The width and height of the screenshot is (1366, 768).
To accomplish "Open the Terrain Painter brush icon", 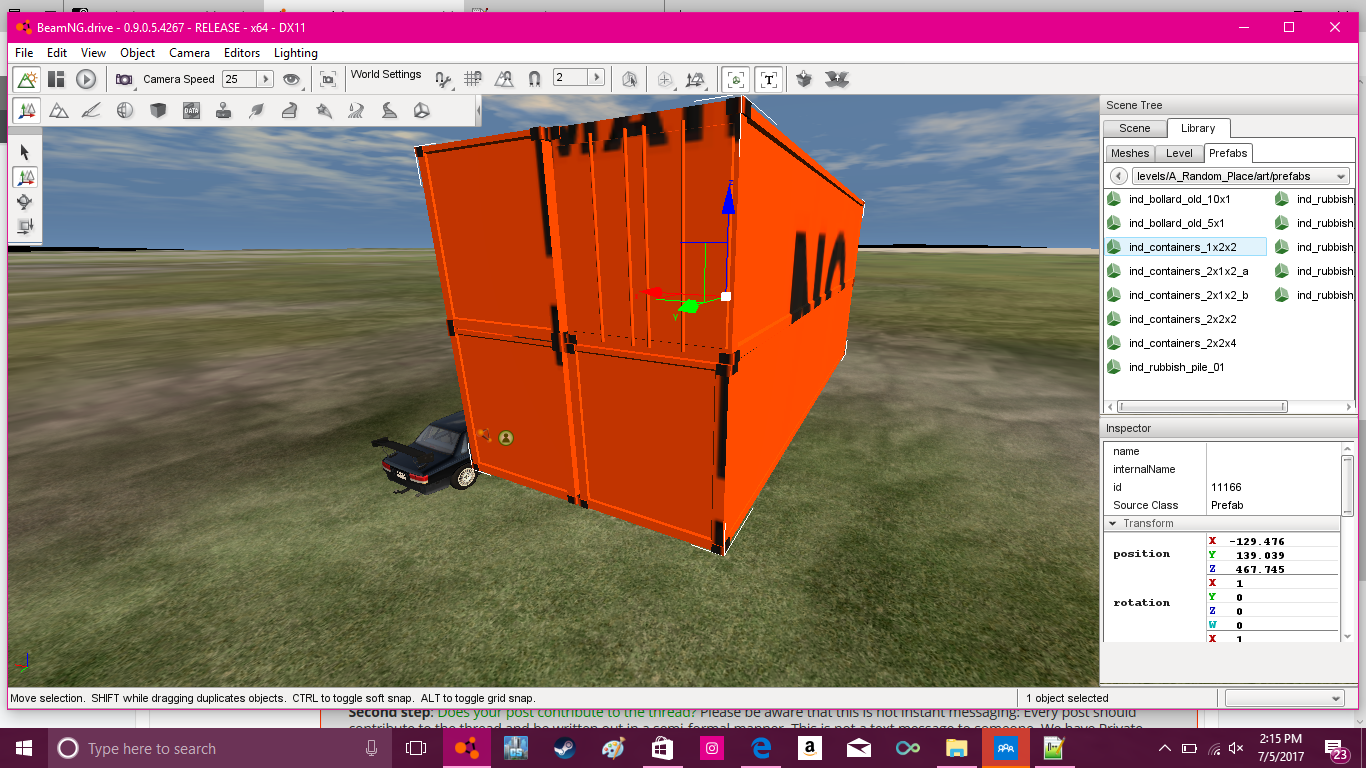I will pyautogui.click(x=92, y=110).
